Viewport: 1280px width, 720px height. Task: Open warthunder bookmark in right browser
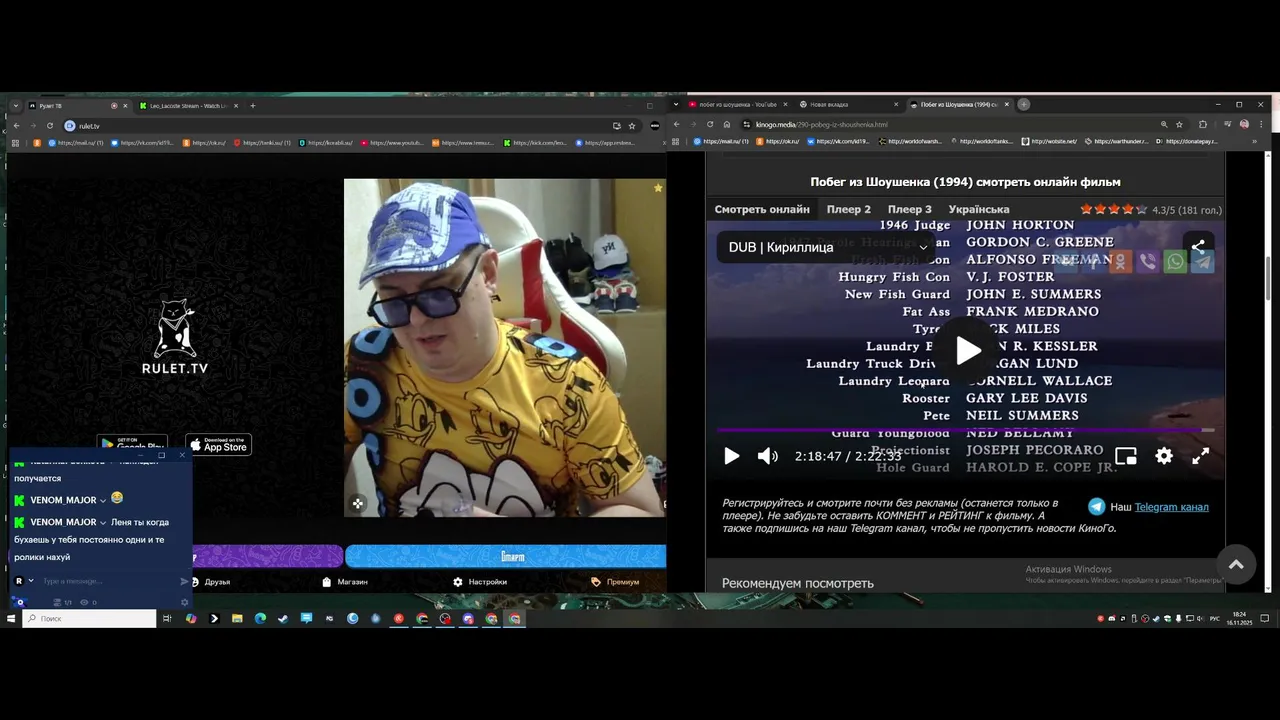click(1115, 141)
